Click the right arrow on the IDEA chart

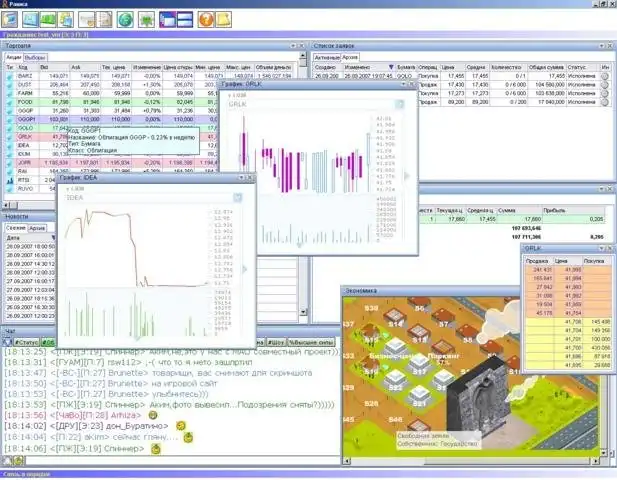coord(245,269)
